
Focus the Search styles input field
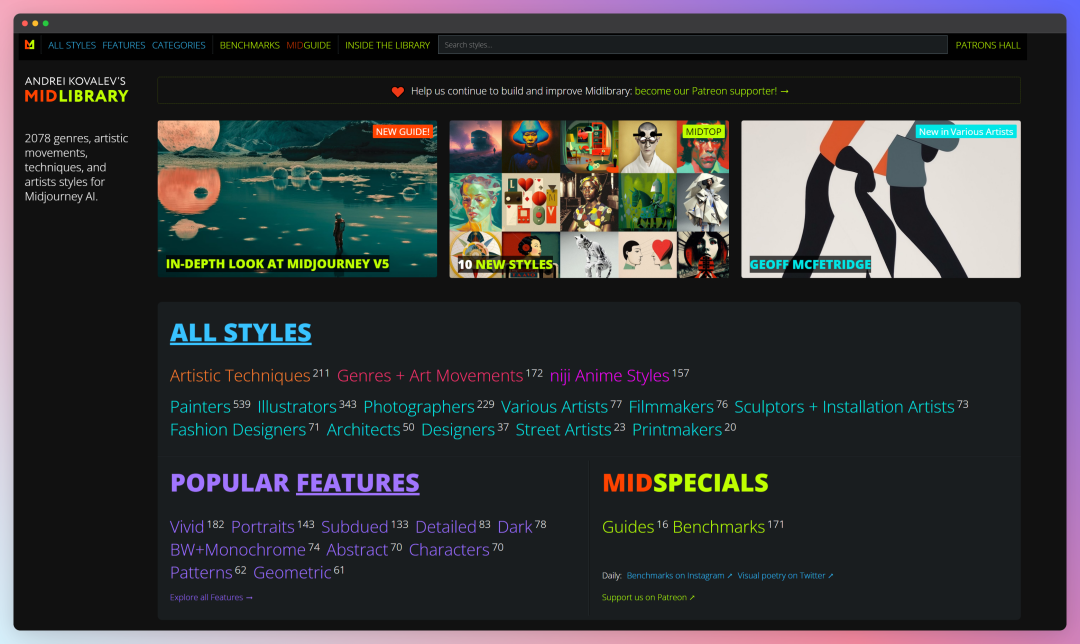[692, 45]
